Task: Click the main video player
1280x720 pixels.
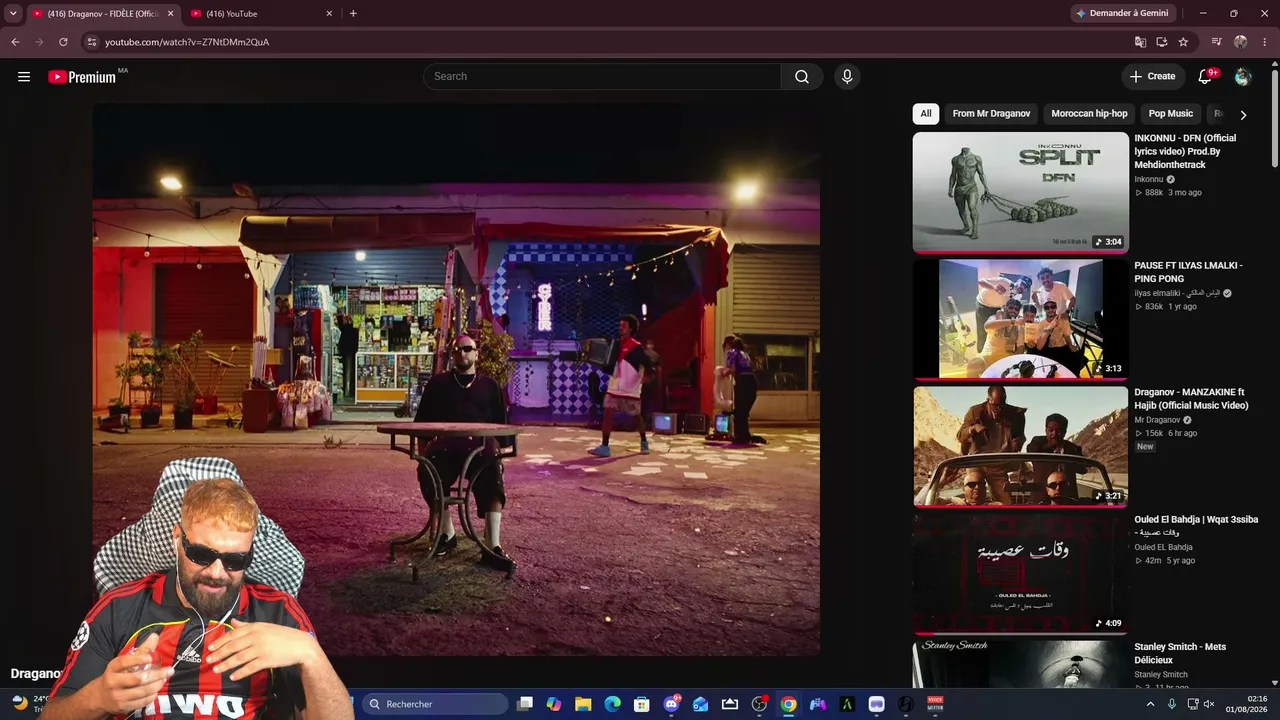Action: click(x=456, y=380)
